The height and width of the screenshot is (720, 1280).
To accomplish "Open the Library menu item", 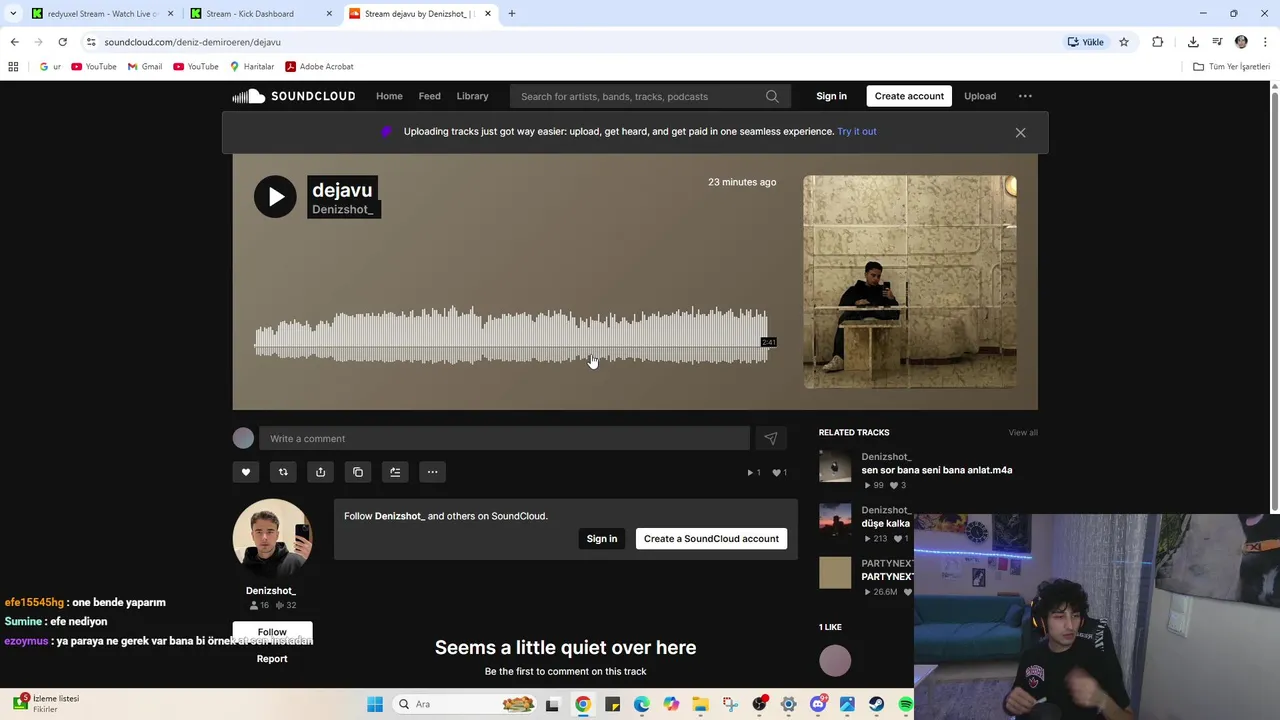I will (472, 96).
